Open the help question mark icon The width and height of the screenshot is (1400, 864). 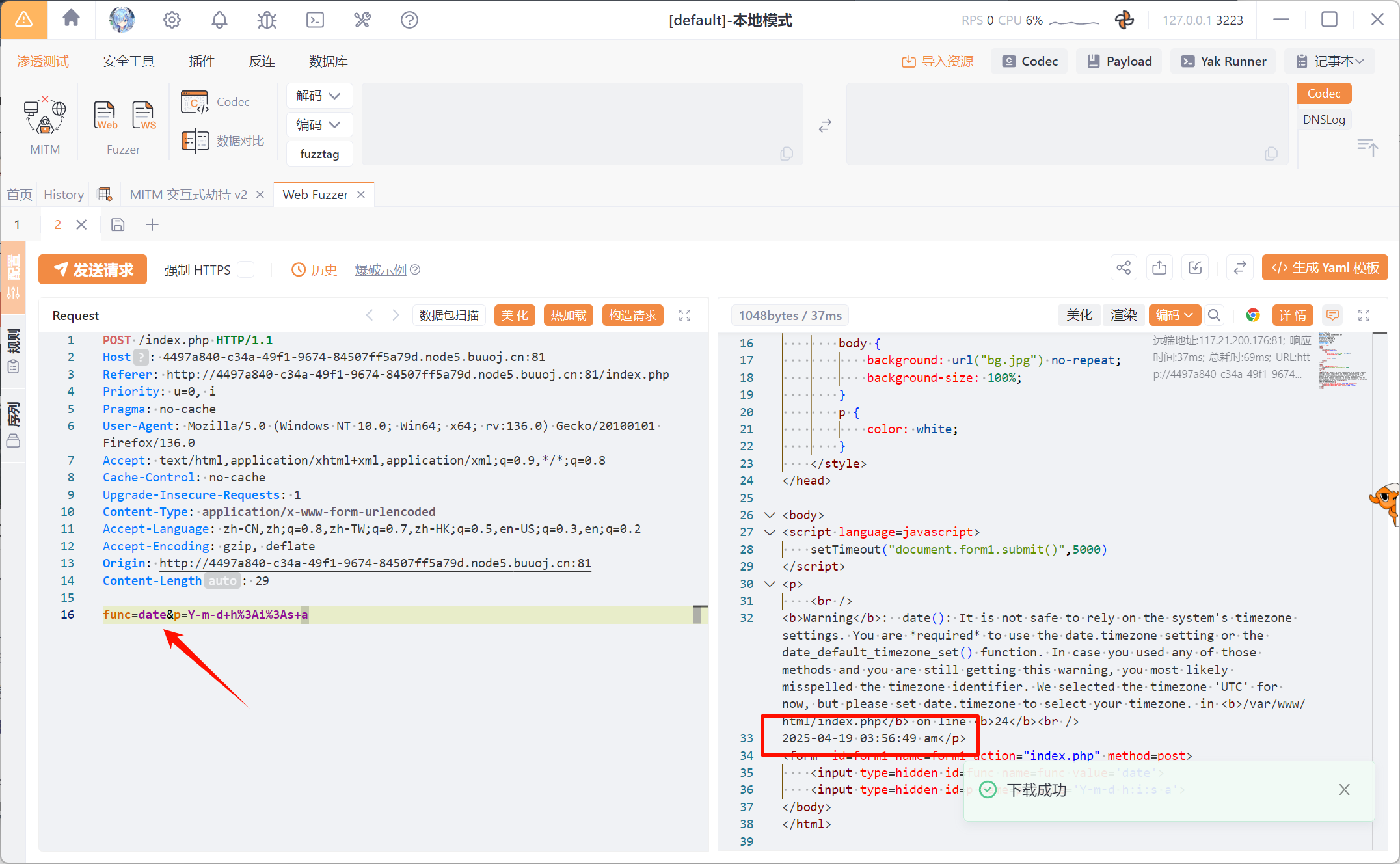[409, 20]
